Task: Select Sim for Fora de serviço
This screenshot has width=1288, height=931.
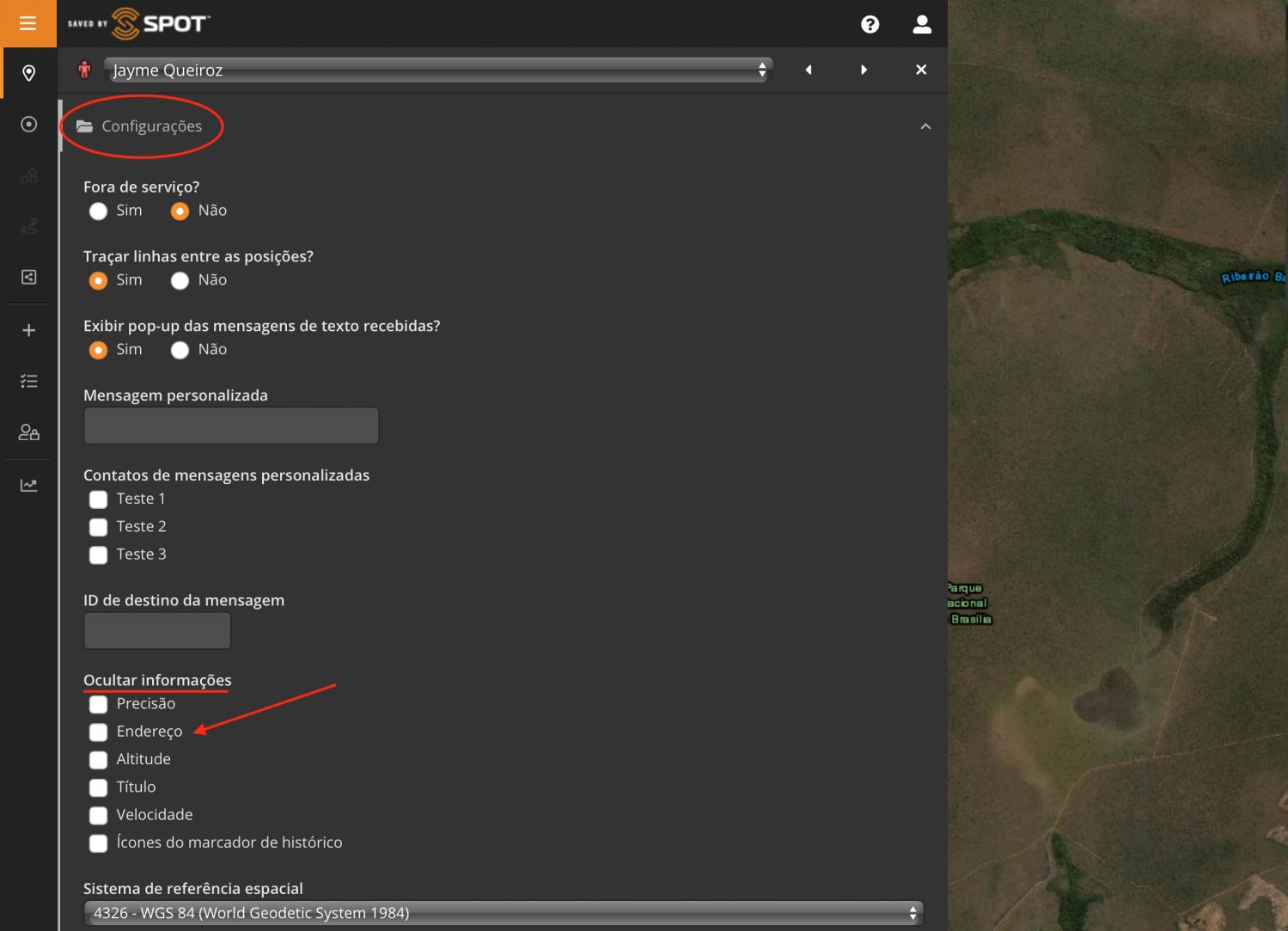Action: [x=99, y=211]
